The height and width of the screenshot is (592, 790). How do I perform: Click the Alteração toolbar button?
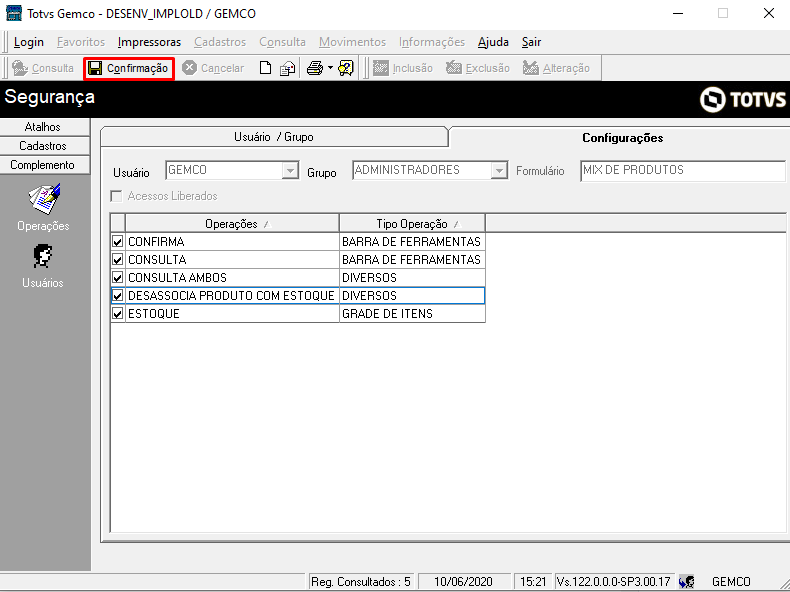556,68
